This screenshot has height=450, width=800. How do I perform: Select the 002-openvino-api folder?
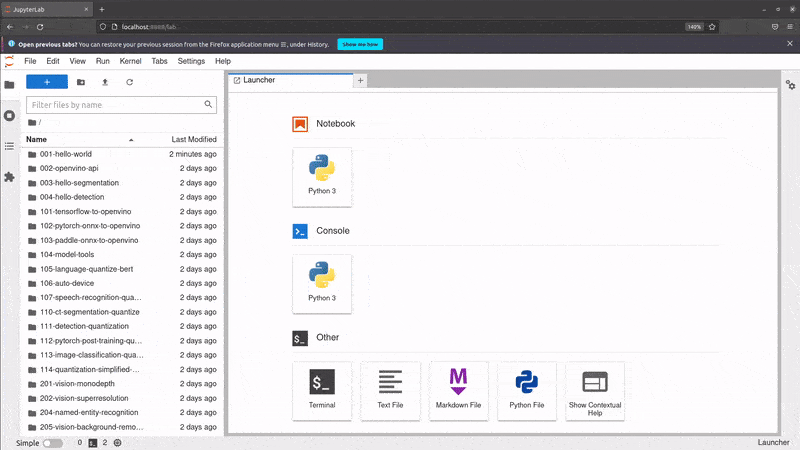[x=122, y=168]
